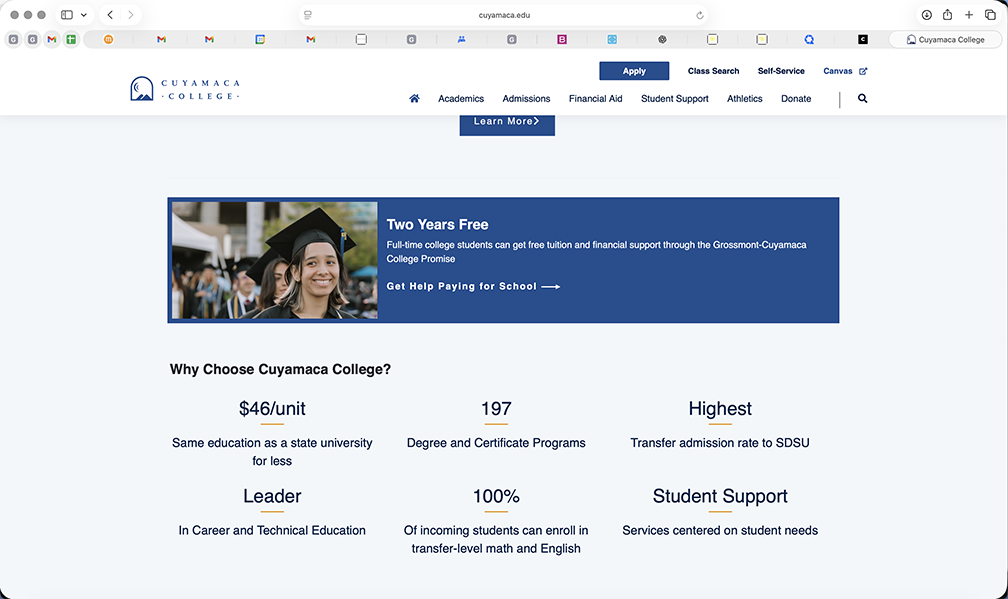The width and height of the screenshot is (1008, 599).
Task: Open Self-Service link
Action: 781,71
